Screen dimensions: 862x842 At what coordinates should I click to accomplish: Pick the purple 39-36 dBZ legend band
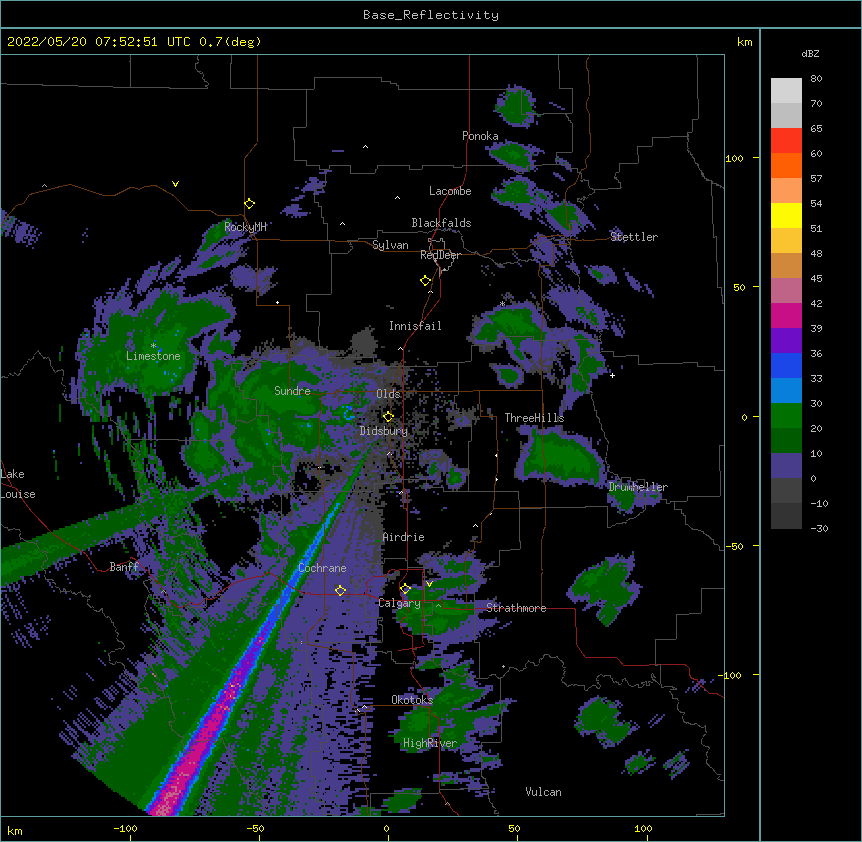pyautogui.click(x=786, y=340)
